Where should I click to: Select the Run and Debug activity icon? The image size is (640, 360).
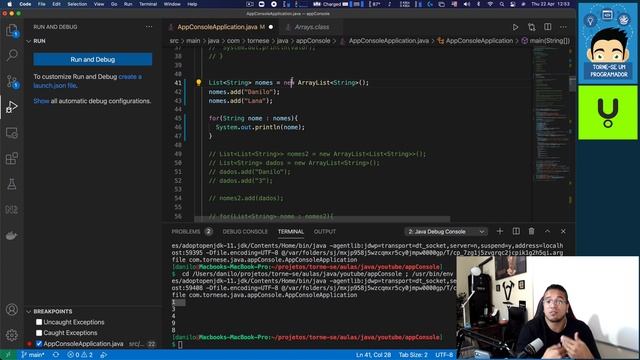(x=12, y=107)
